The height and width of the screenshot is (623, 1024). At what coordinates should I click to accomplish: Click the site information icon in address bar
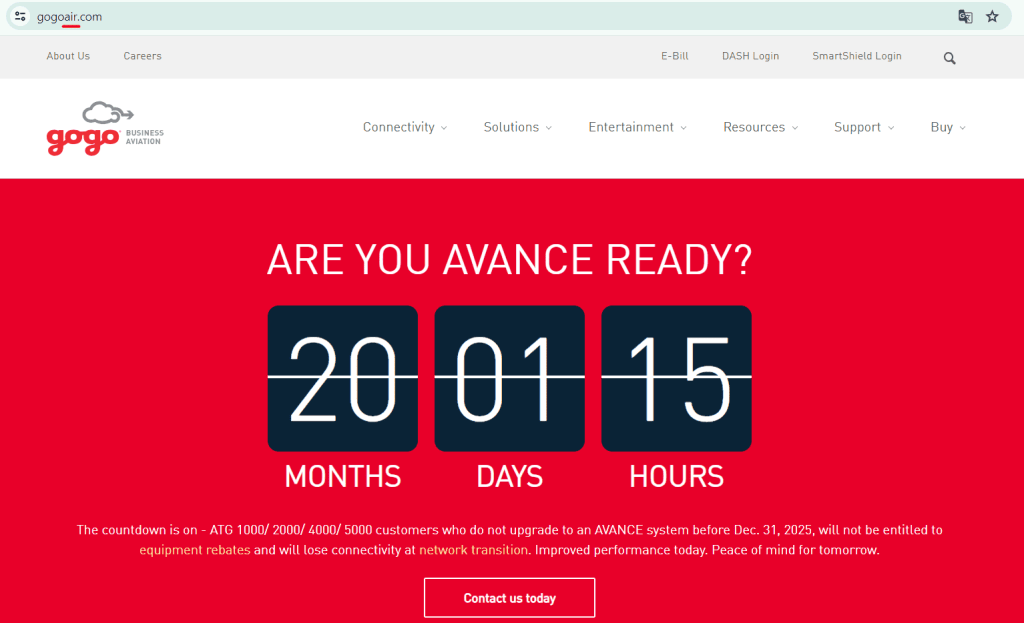click(x=20, y=16)
